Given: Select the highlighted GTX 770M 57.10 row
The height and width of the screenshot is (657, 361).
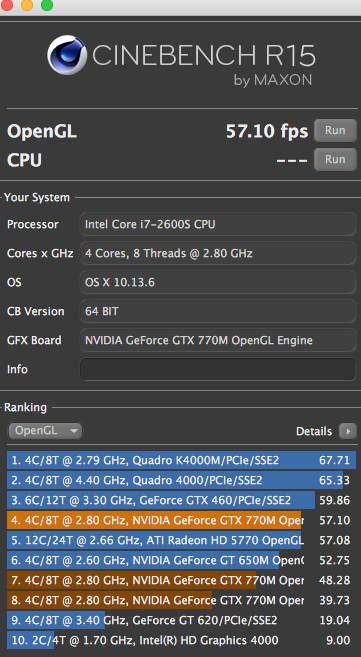Looking at the screenshot, I should pyautogui.click(x=181, y=520).
